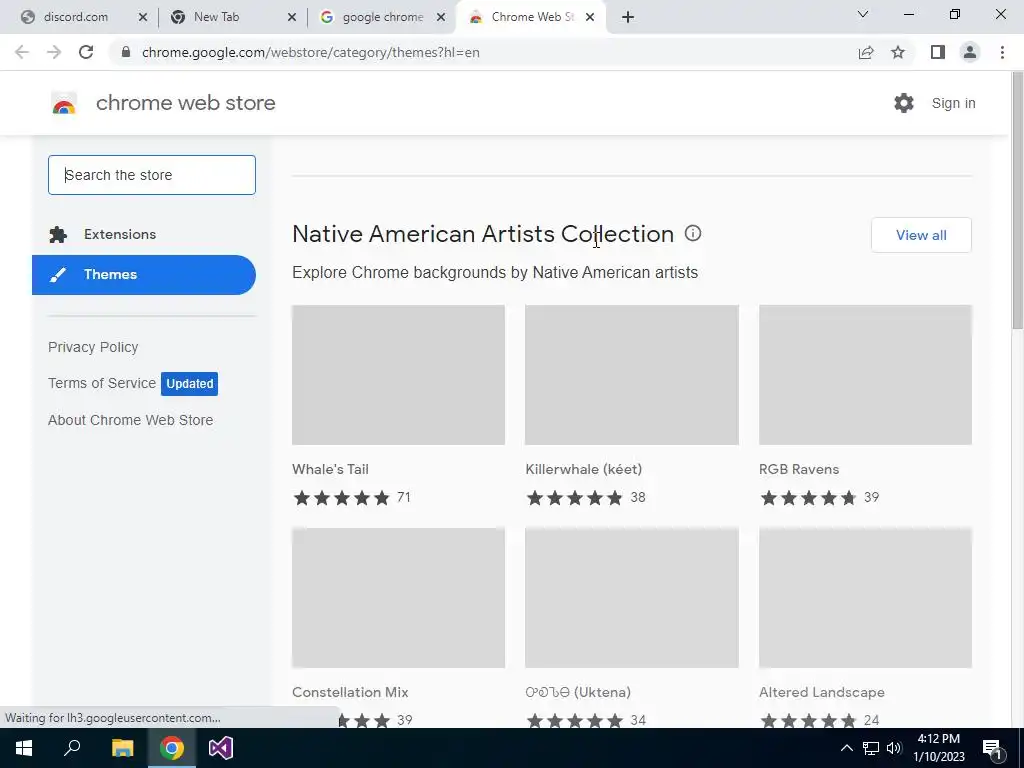Click the Killerwhale (kéet) title text
This screenshot has height=768, width=1024.
click(x=584, y=469)
